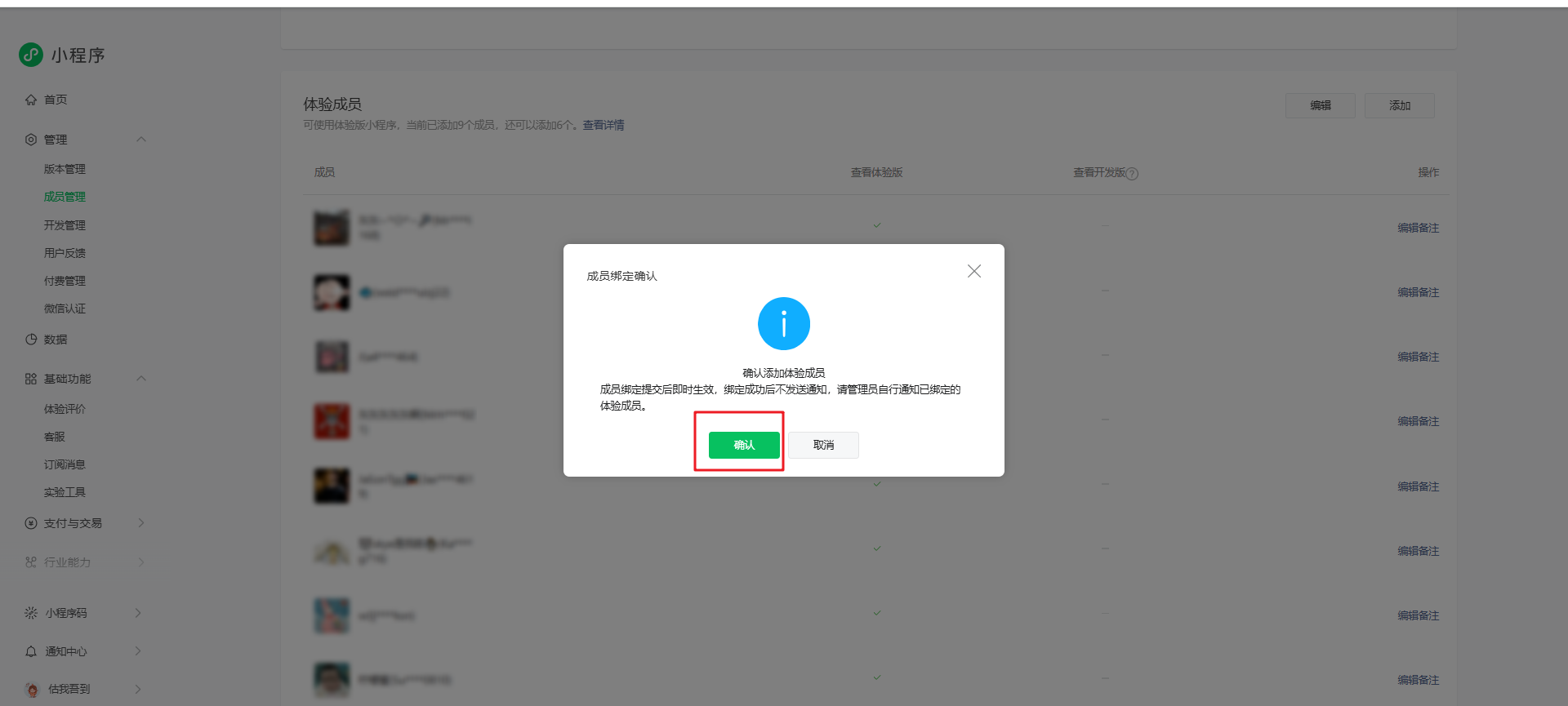Viewport: 1568px width, 706px height.
Task: Select 成员管理 in the sidebar
Action: tap(65, 197)
